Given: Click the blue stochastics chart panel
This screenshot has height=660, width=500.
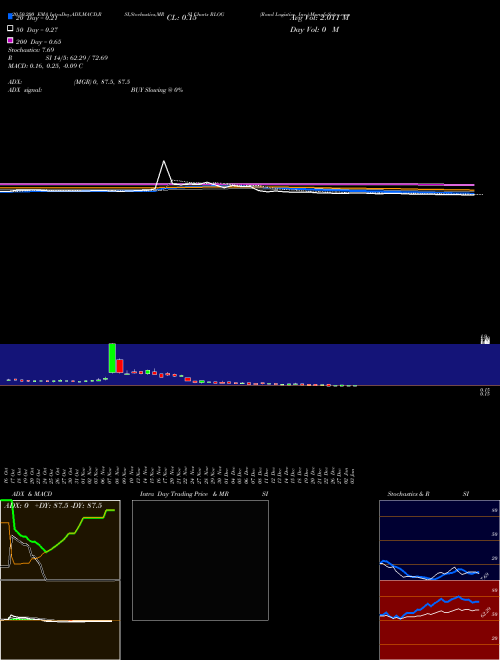Looking at the screenshot, I should point(439,540).
